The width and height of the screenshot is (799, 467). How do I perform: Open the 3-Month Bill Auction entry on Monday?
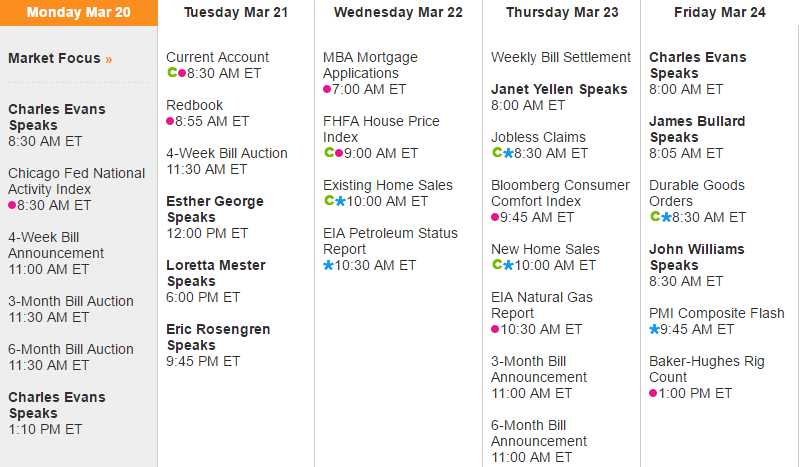click(x=70, y=301)
